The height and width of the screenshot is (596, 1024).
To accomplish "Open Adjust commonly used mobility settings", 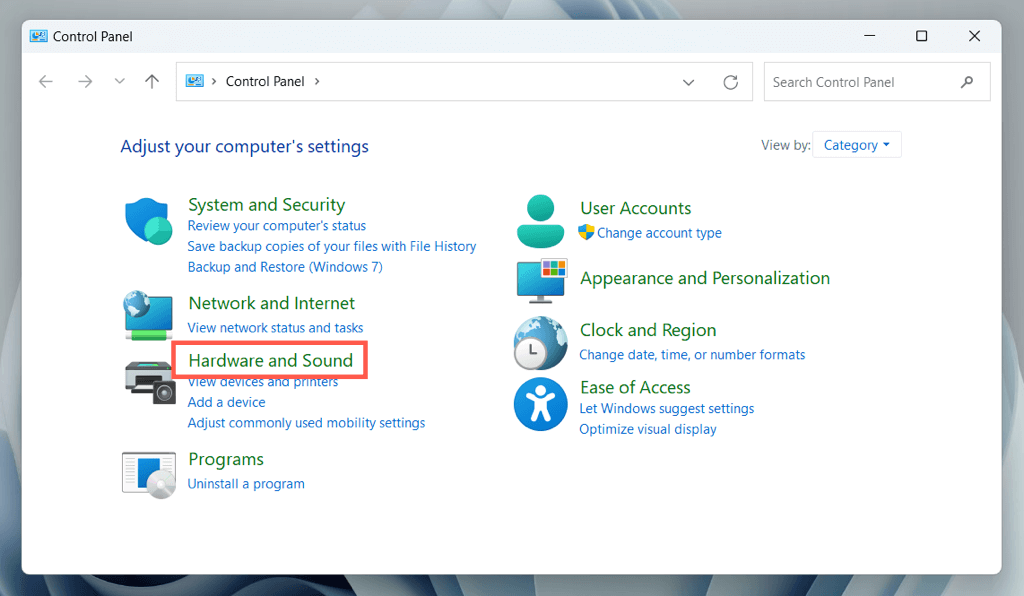I will [x=306, y=423].
